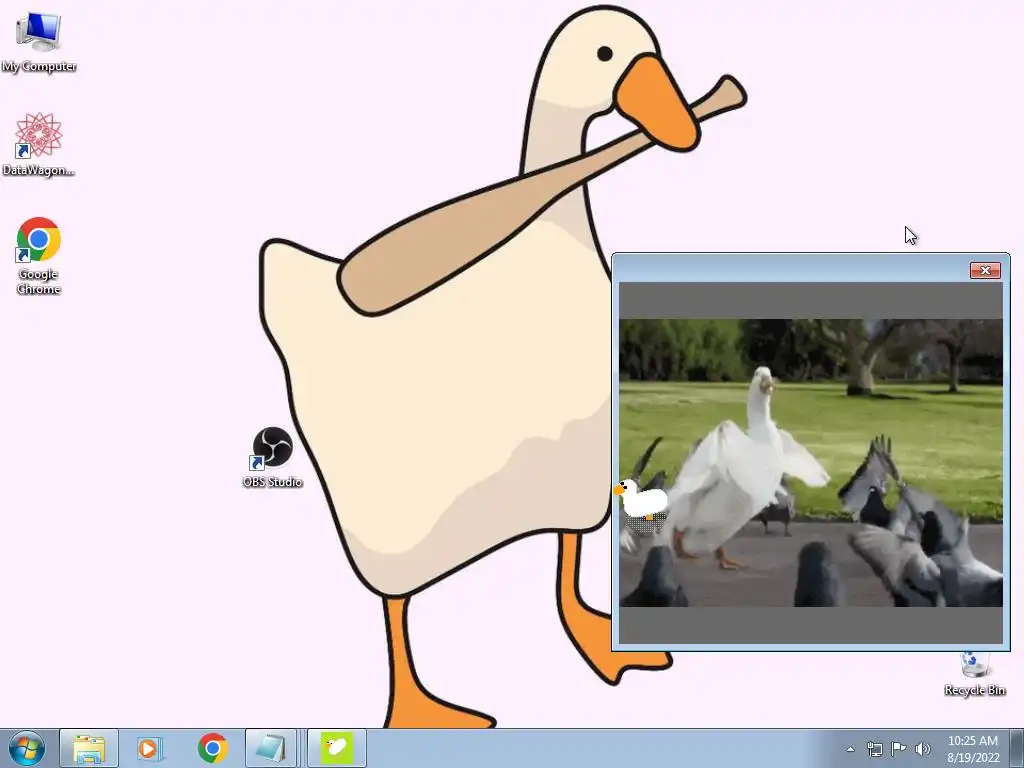Open the volume speaker tray icon
Image resolution: width=1024 pixels, height=768 pixels.
point(923,749)
